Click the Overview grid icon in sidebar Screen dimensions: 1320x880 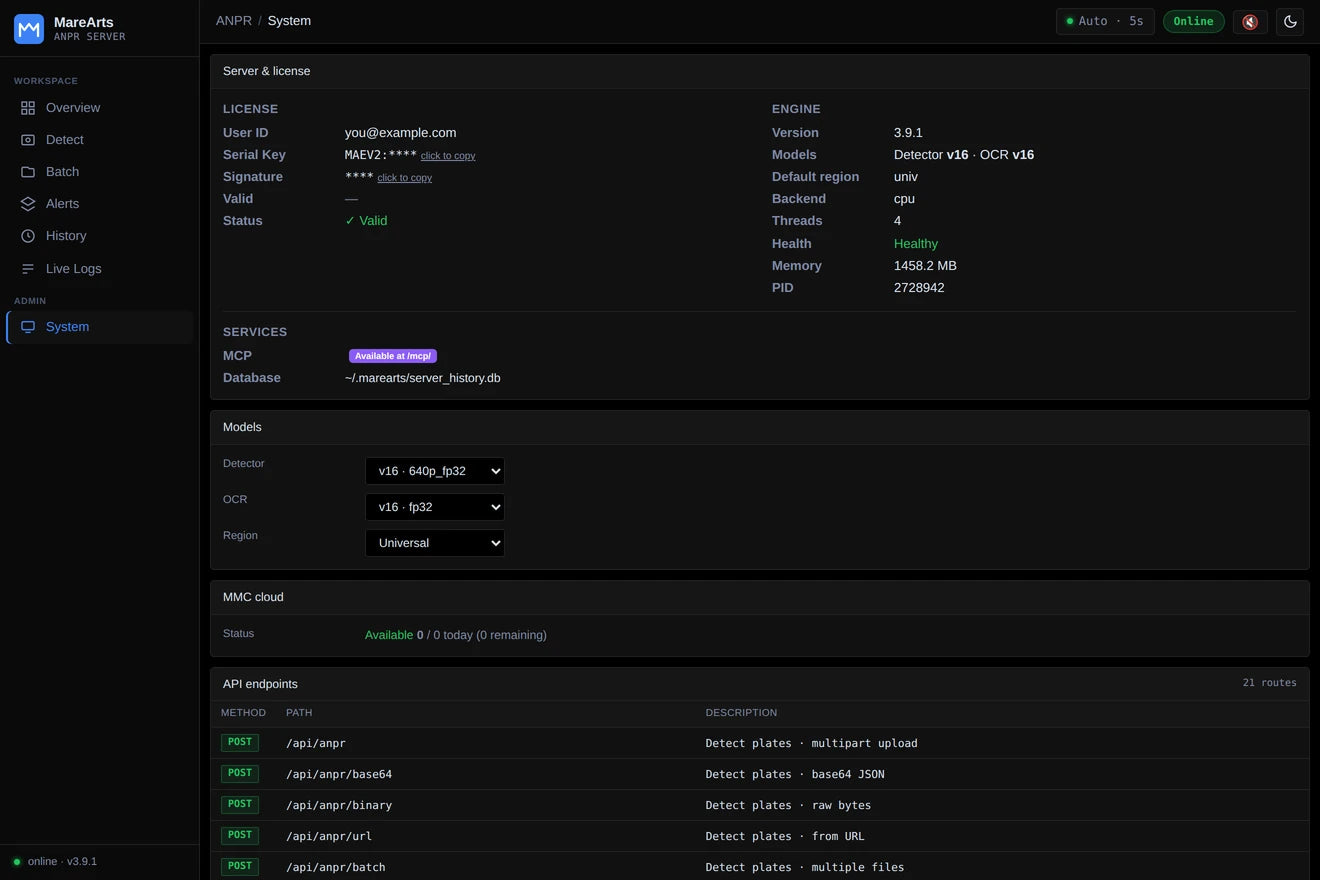click(x=28, y=108)
